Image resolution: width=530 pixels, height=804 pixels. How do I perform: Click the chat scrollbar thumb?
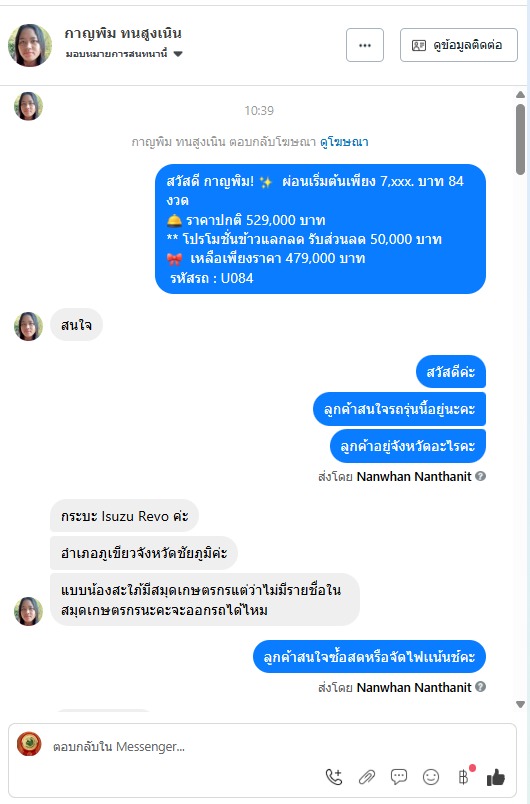[520, 139]
